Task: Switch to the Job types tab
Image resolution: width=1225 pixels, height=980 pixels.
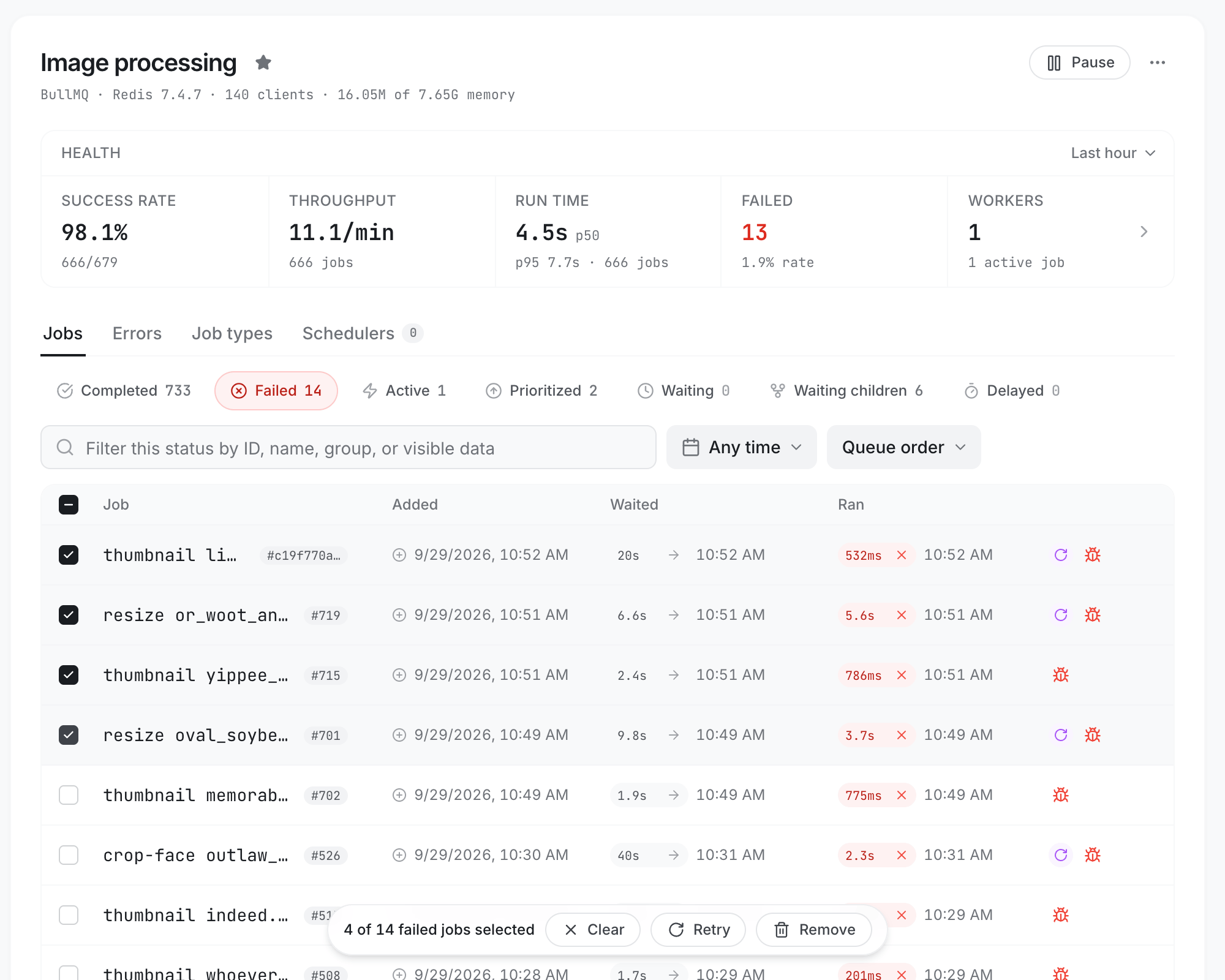Action: 232,333
